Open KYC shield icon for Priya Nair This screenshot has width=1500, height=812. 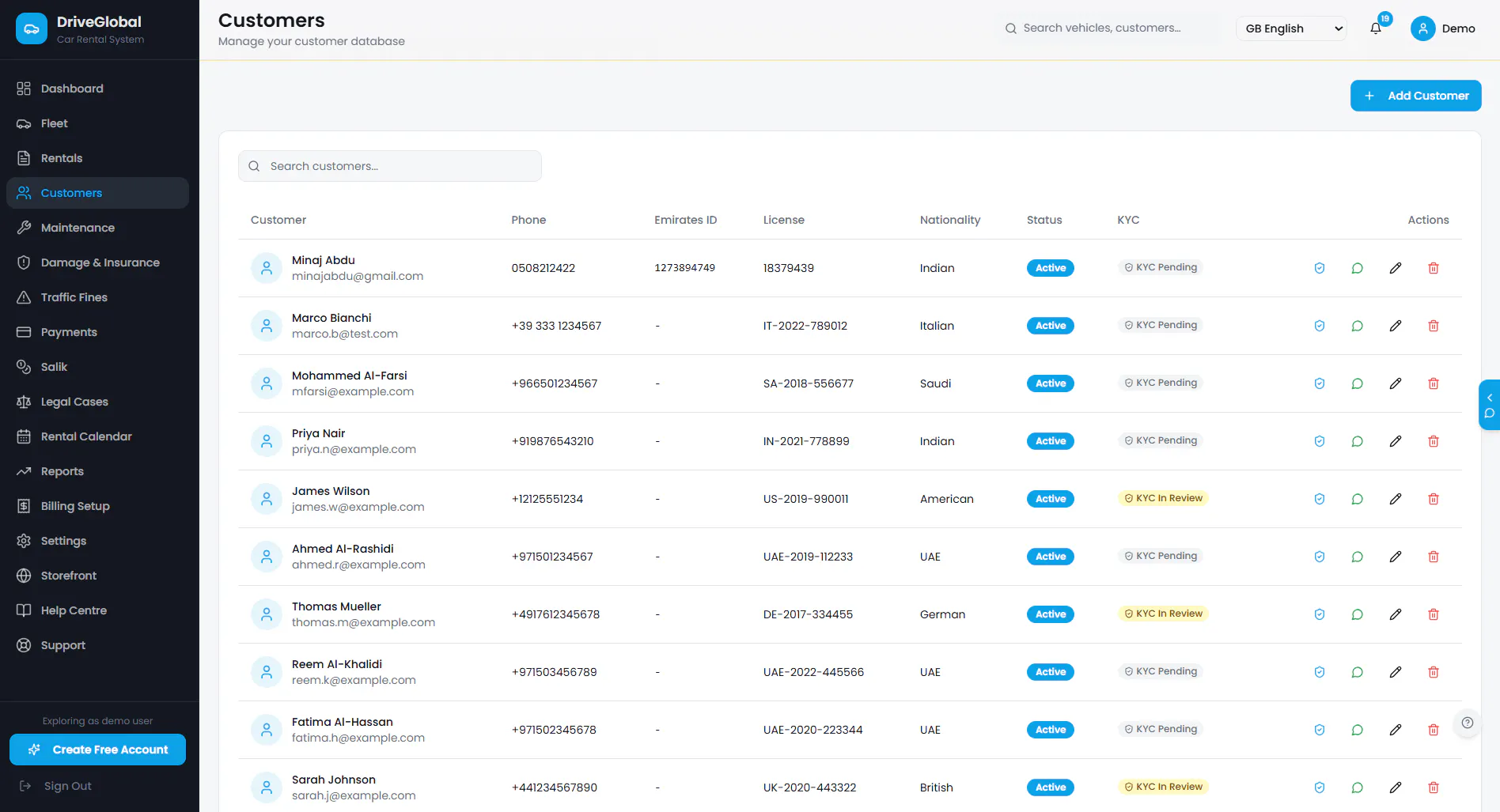click(x=1319, y=441)
